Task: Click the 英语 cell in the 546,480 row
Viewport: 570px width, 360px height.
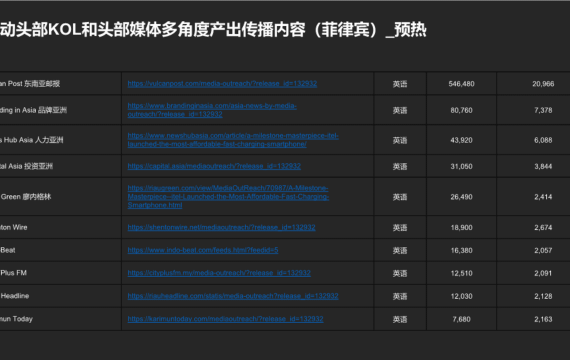Action: (x=400, y=84)
